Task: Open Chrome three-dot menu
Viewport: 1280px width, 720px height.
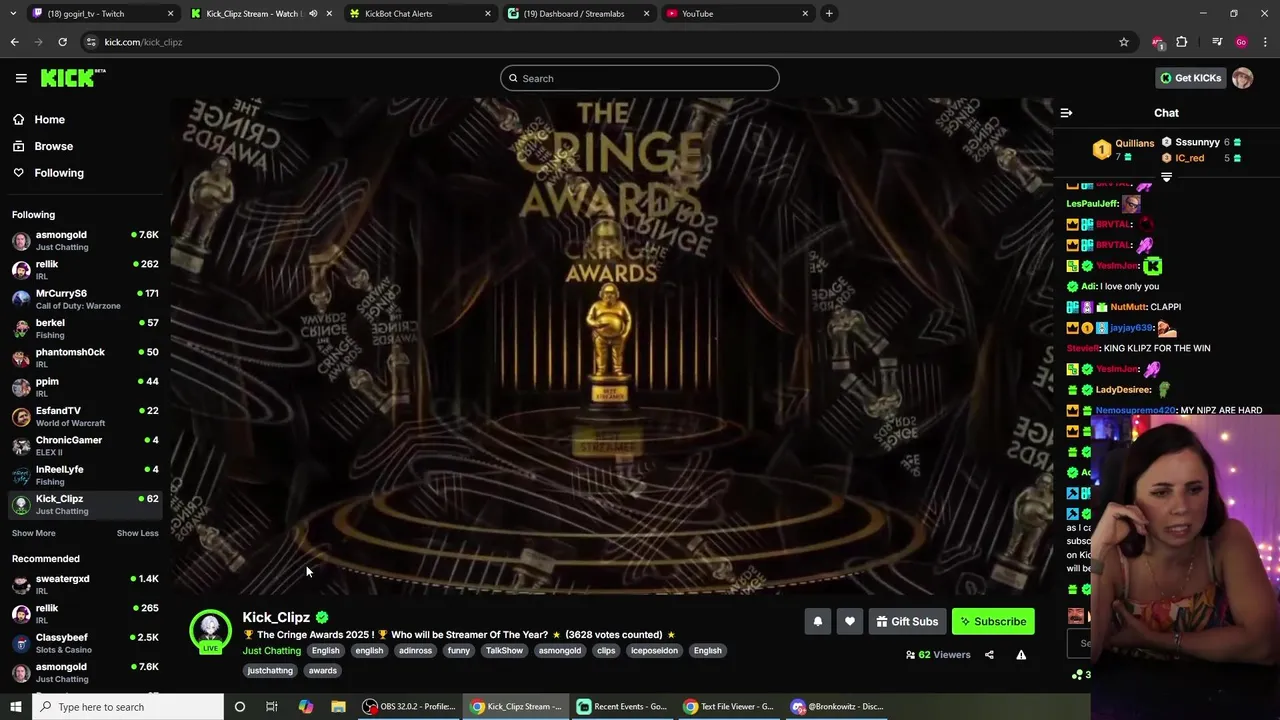Action: pyautogui.click(x=1265, y=42)
